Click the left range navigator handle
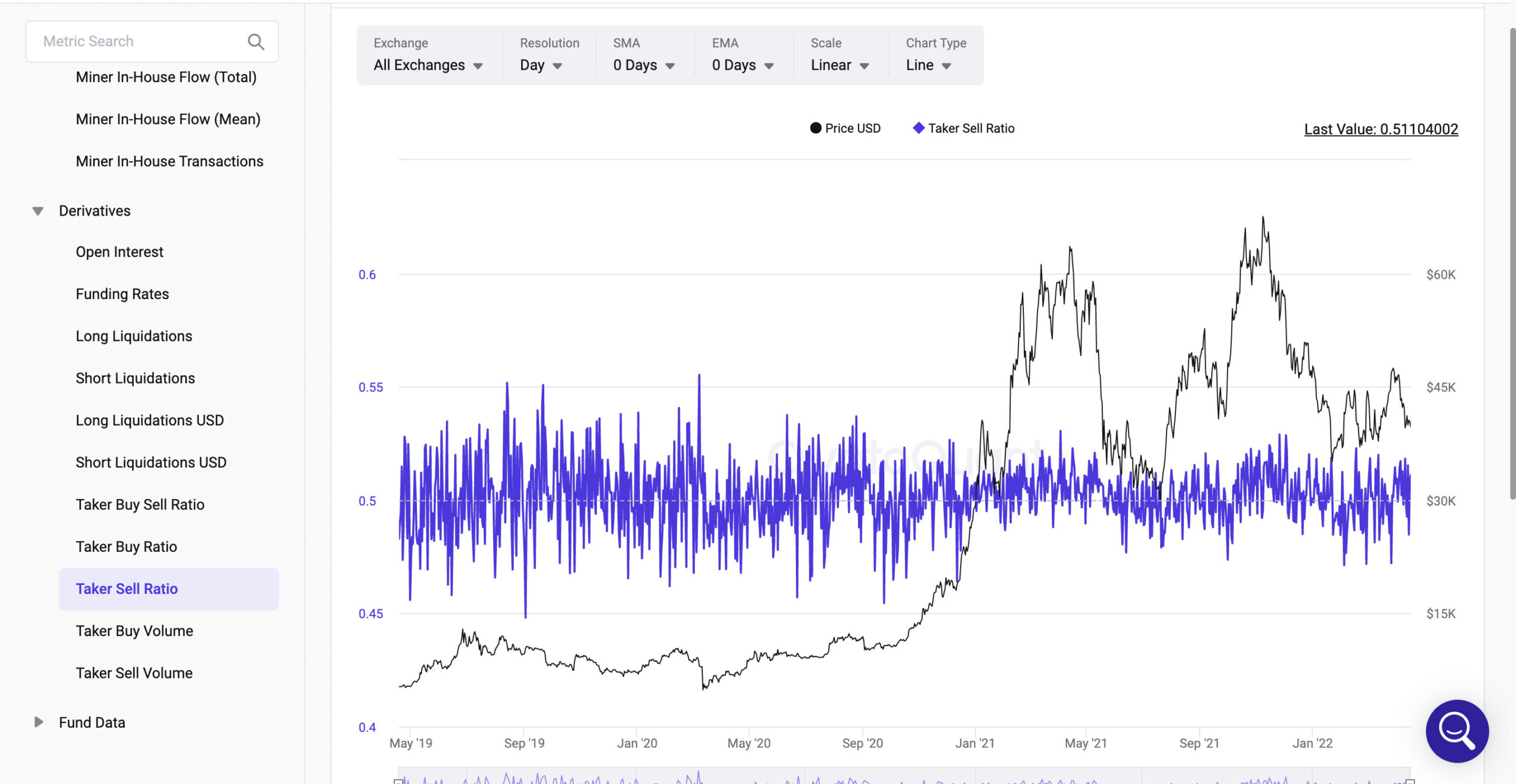The width and height of the screenshot is (1516, 784). click(x=399, y=781)
